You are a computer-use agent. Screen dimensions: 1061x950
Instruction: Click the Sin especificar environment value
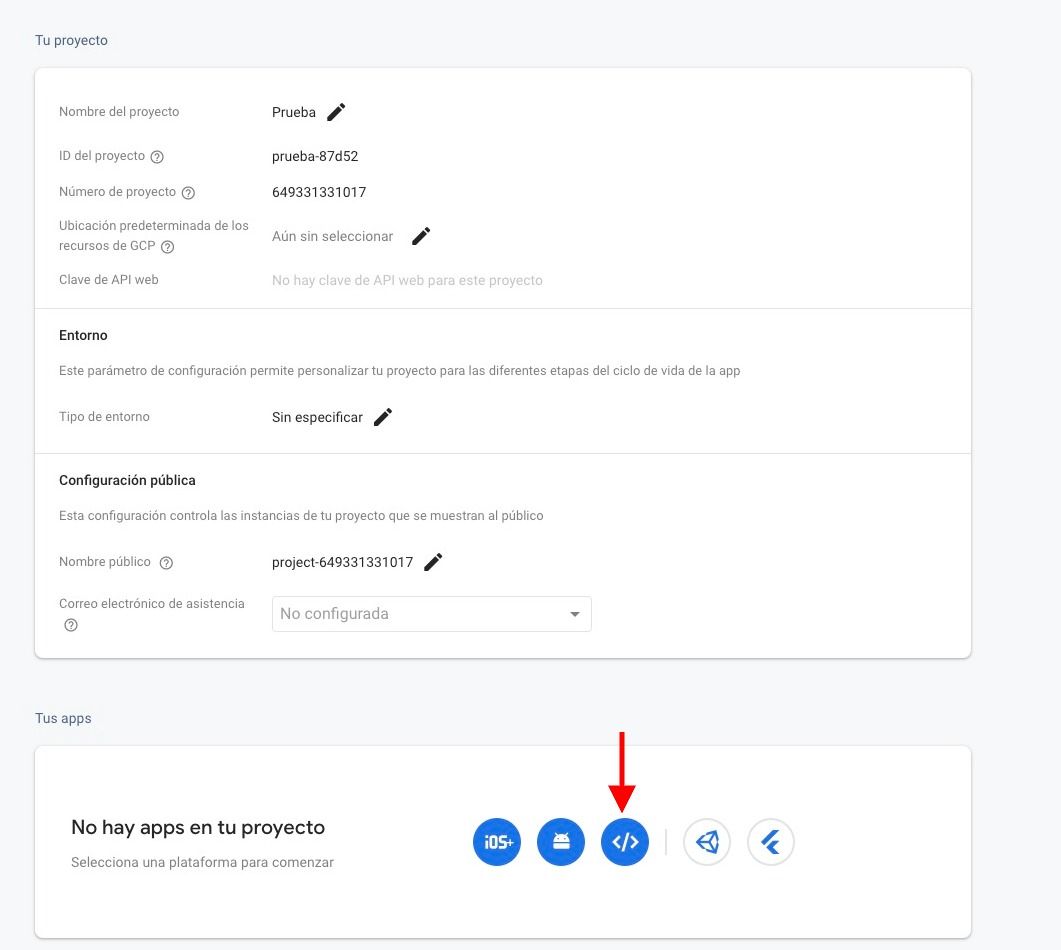tap(317, 417)
